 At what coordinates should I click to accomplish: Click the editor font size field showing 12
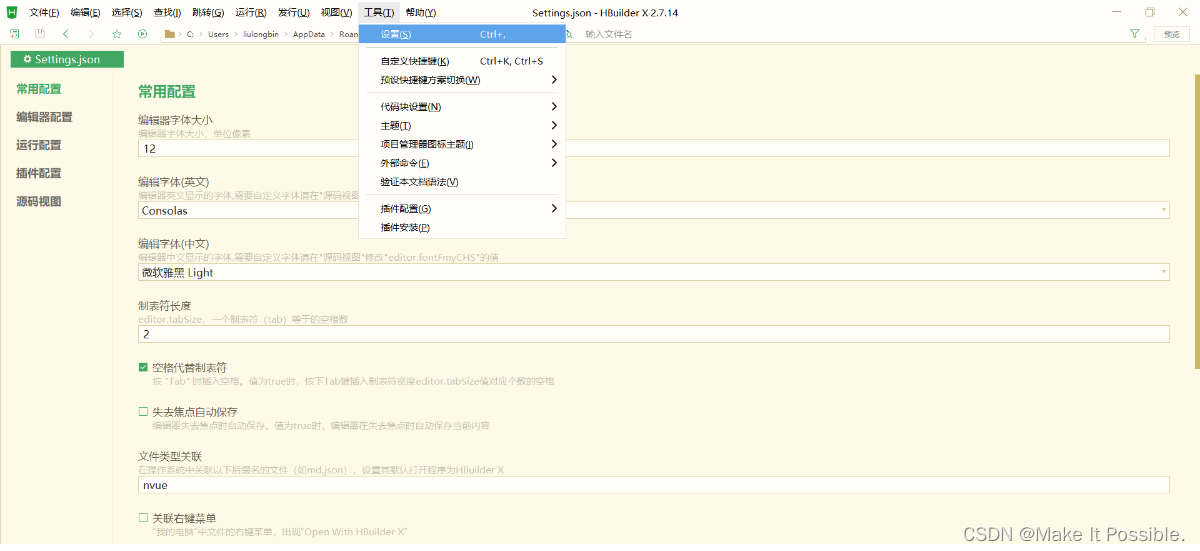[654, 148]
